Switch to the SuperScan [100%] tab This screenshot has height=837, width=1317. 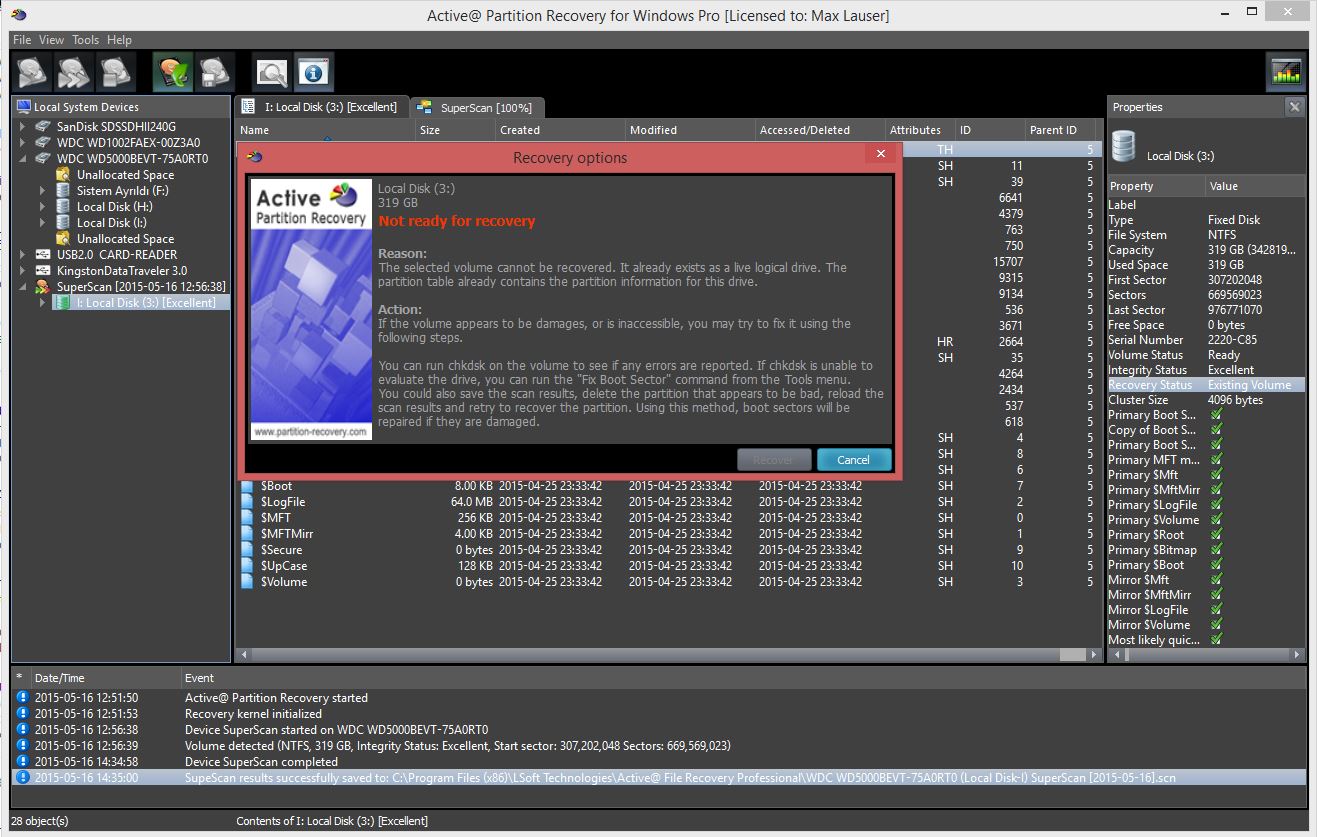[476, 107]
